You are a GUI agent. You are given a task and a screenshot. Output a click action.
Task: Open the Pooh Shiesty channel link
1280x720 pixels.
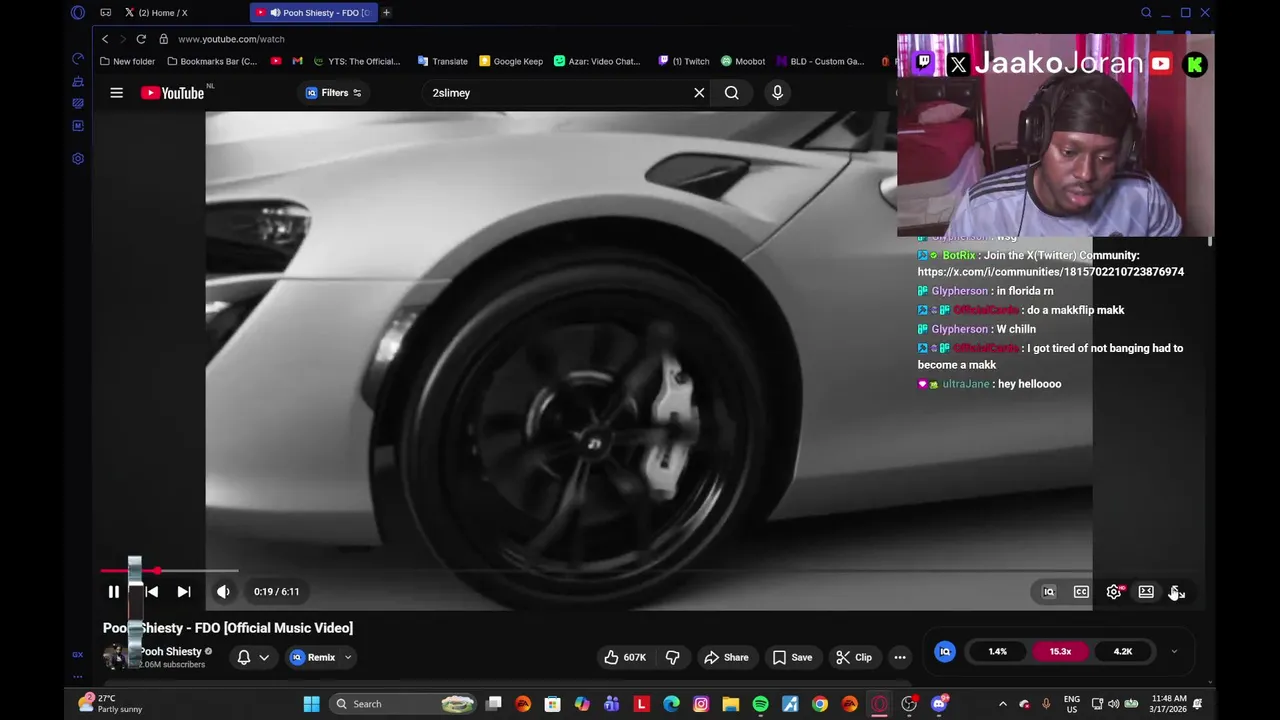pyautogui.click(x=170, y=651)
